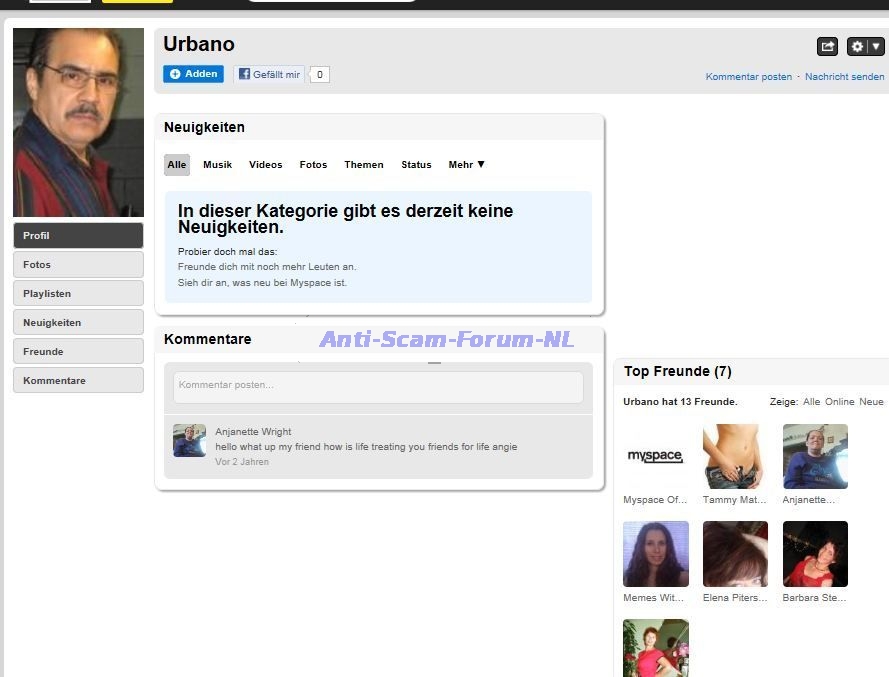The width and height of the screenshot is (889, 677).
Task: Switch to the Musik news tab
Action: pyautogui.click(x=217, y=165)
